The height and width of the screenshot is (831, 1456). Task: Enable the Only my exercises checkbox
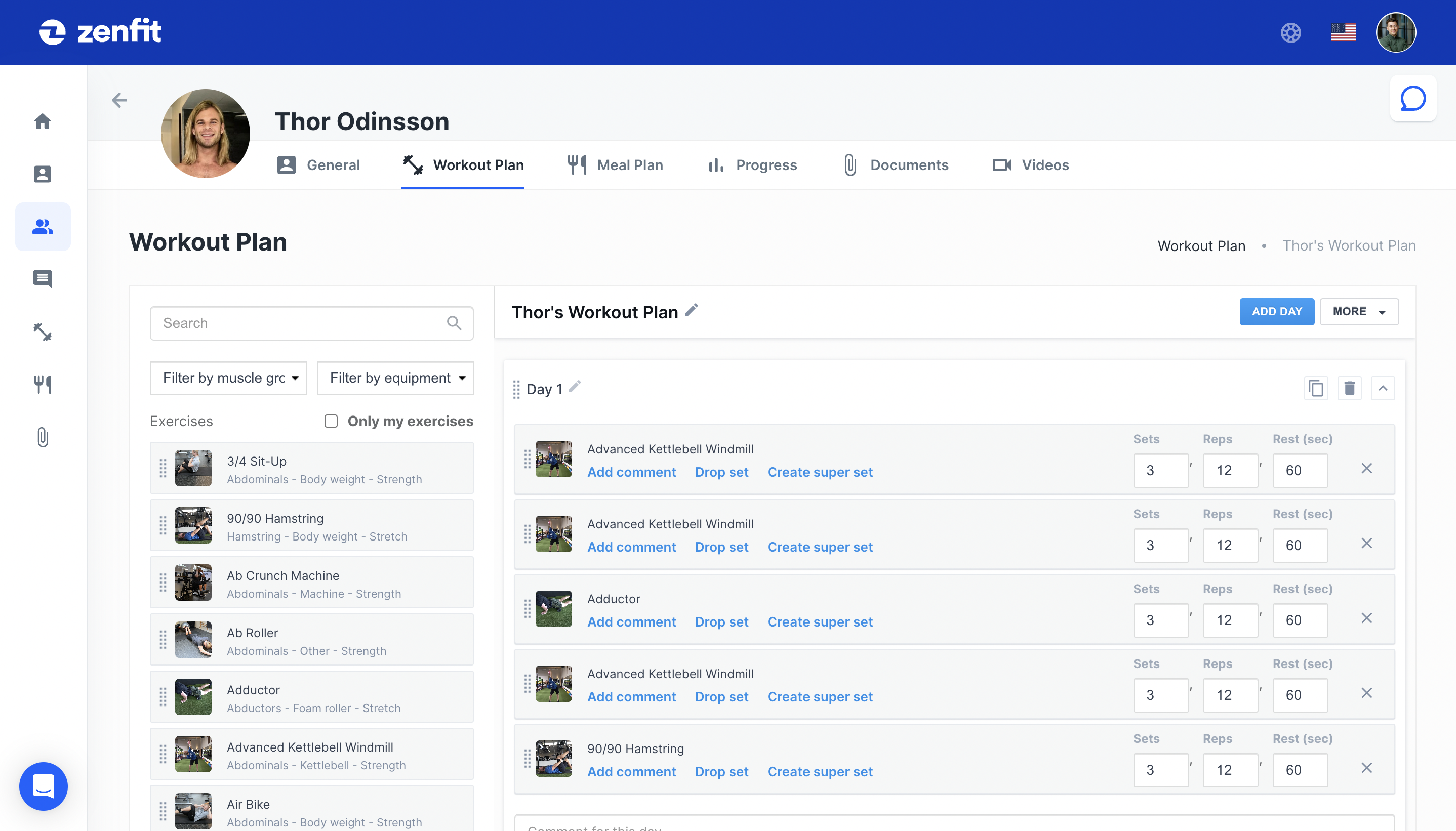point(331,421)
